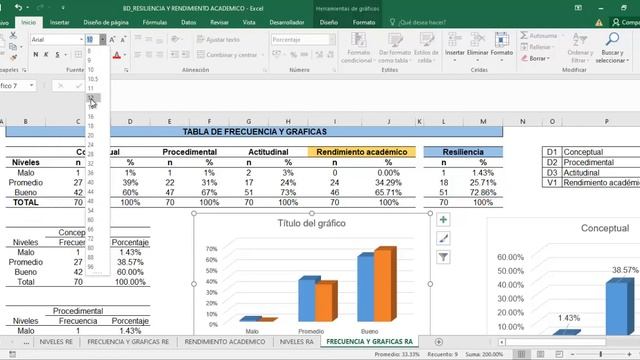Image resolution: width=640 pixels, height=360 pixels.
Task: Open the Diseño de página tab
Action: pyautogui.click(x=106, y=22)
